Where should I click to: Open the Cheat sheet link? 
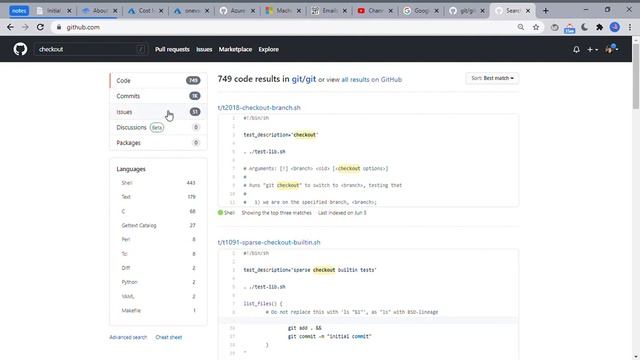coord(169,337)
